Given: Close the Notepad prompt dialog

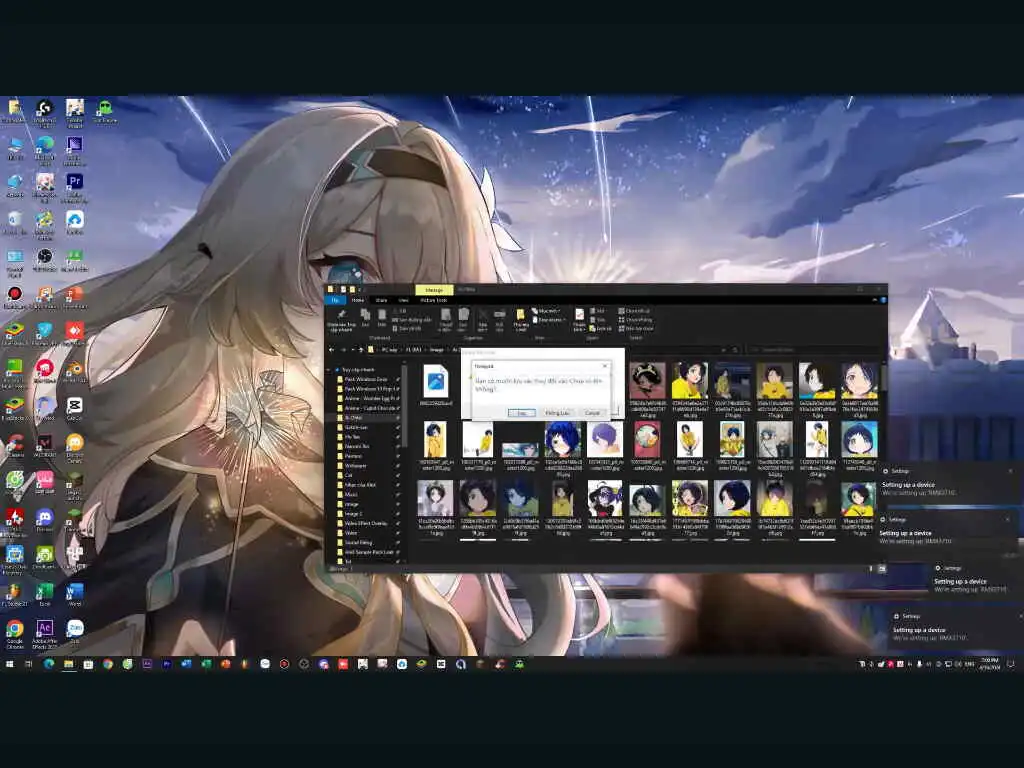Looking at the screenshot, I should [x=605, y=366].
